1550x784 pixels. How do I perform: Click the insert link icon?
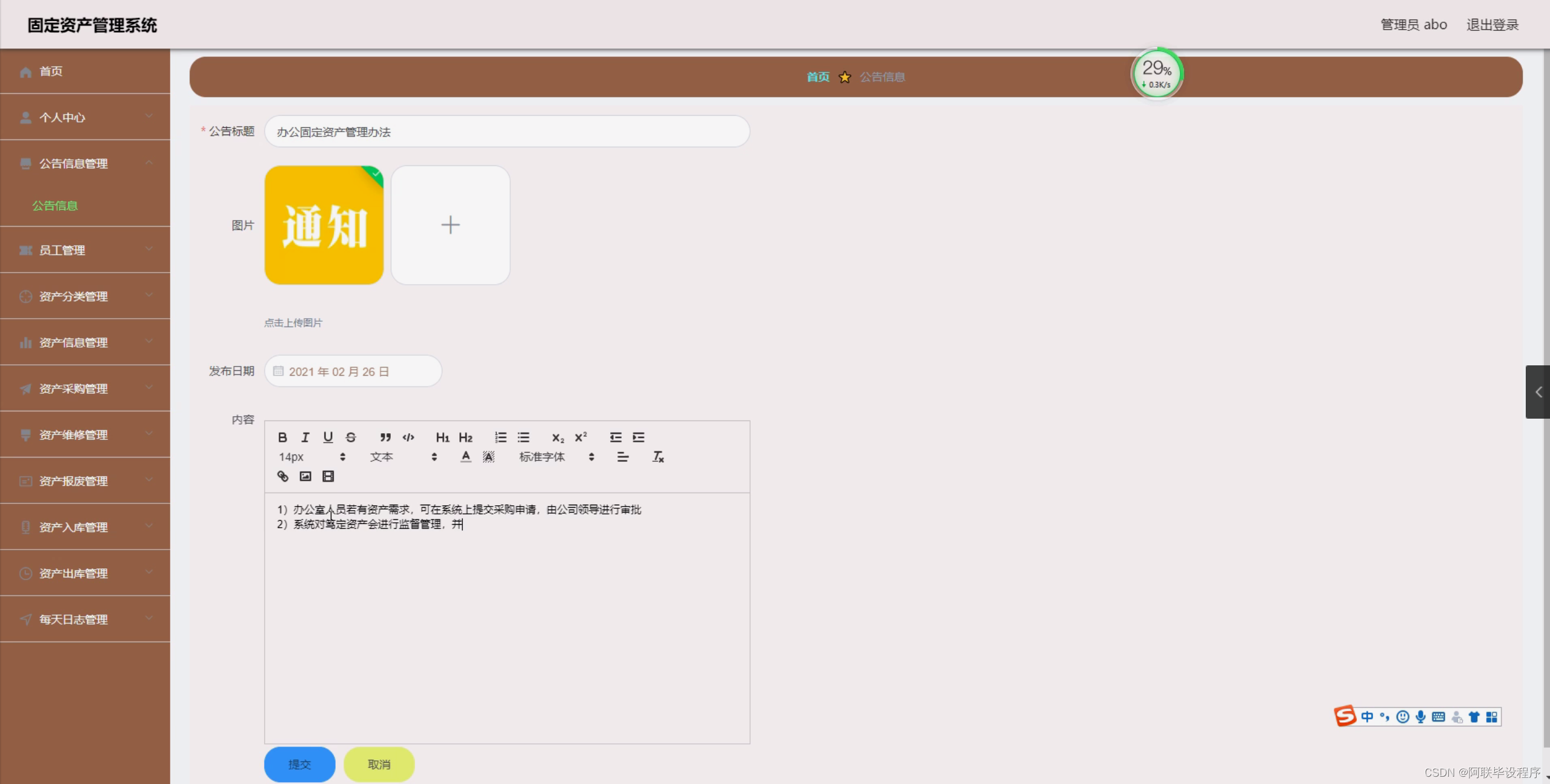[x=282, y=476]
